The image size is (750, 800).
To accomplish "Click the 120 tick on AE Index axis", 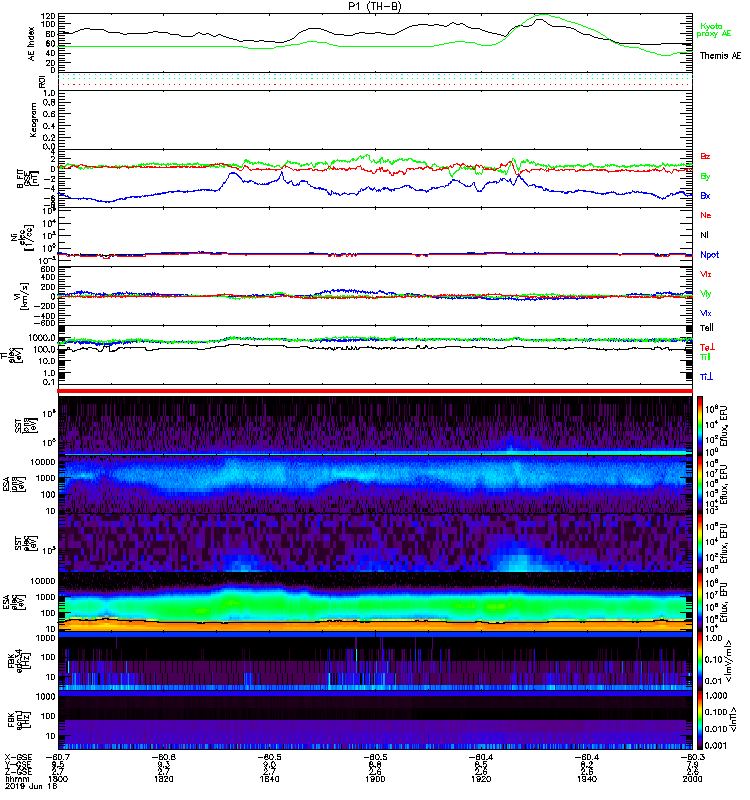I will pos(48,16).
